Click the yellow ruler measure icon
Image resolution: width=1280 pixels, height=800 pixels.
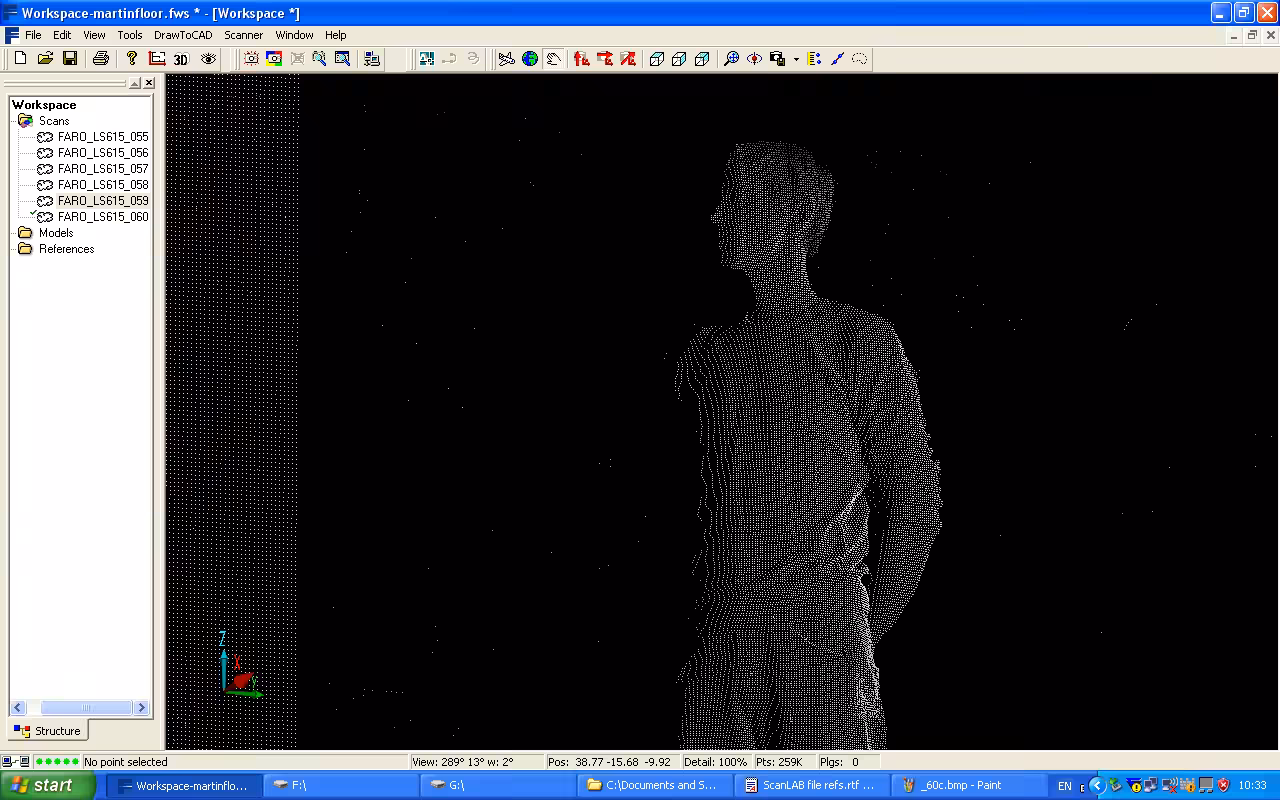814,59
